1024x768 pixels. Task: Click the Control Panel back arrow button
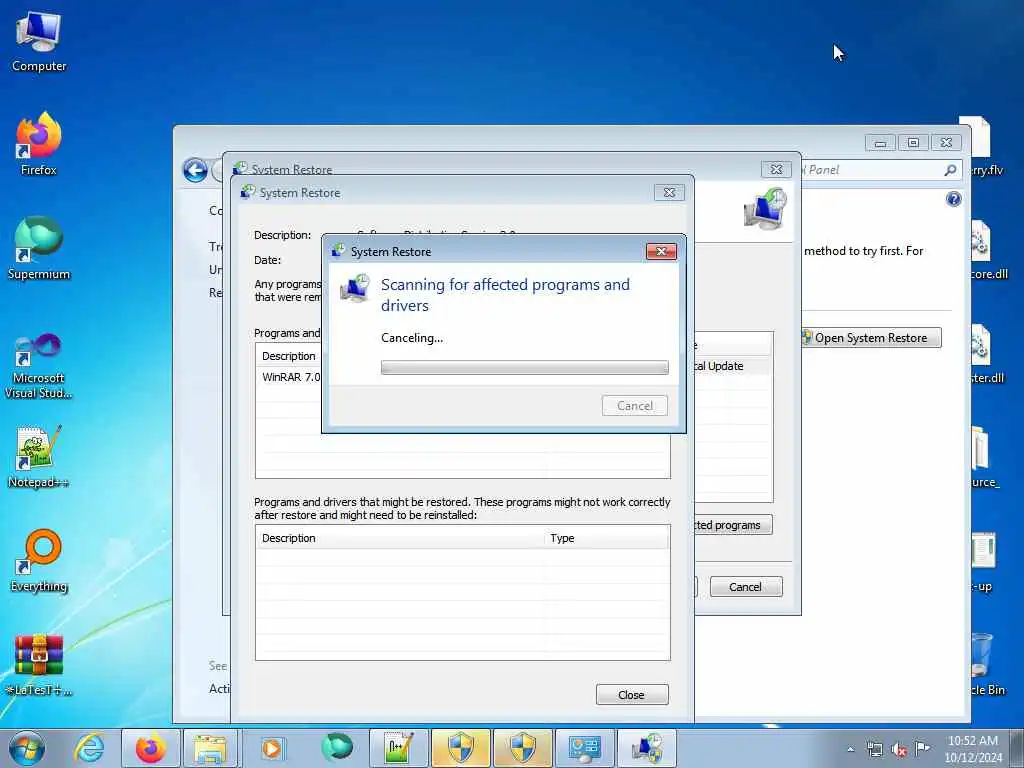195,170
